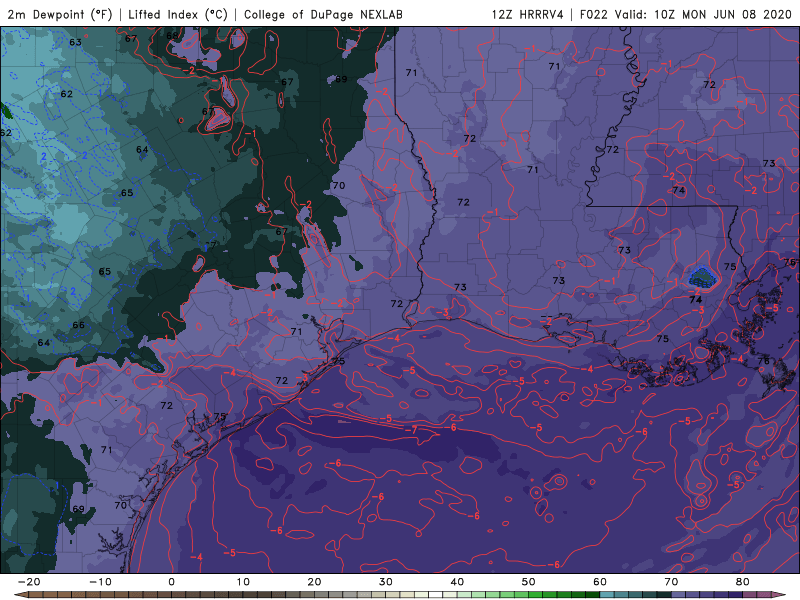Image resolution: width=800 pixels, height=600 pixels.
Task: Click the blue-outlined green dewpoint pocket
Action: coord(702,278)
